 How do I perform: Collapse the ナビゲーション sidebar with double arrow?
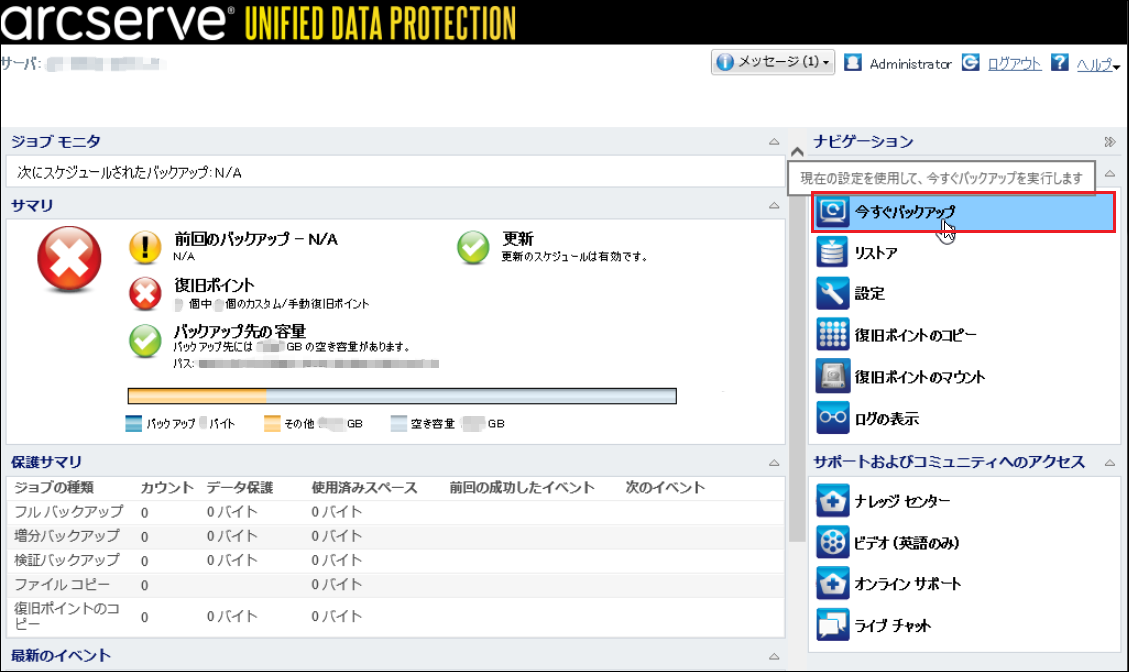(1110, 142)
